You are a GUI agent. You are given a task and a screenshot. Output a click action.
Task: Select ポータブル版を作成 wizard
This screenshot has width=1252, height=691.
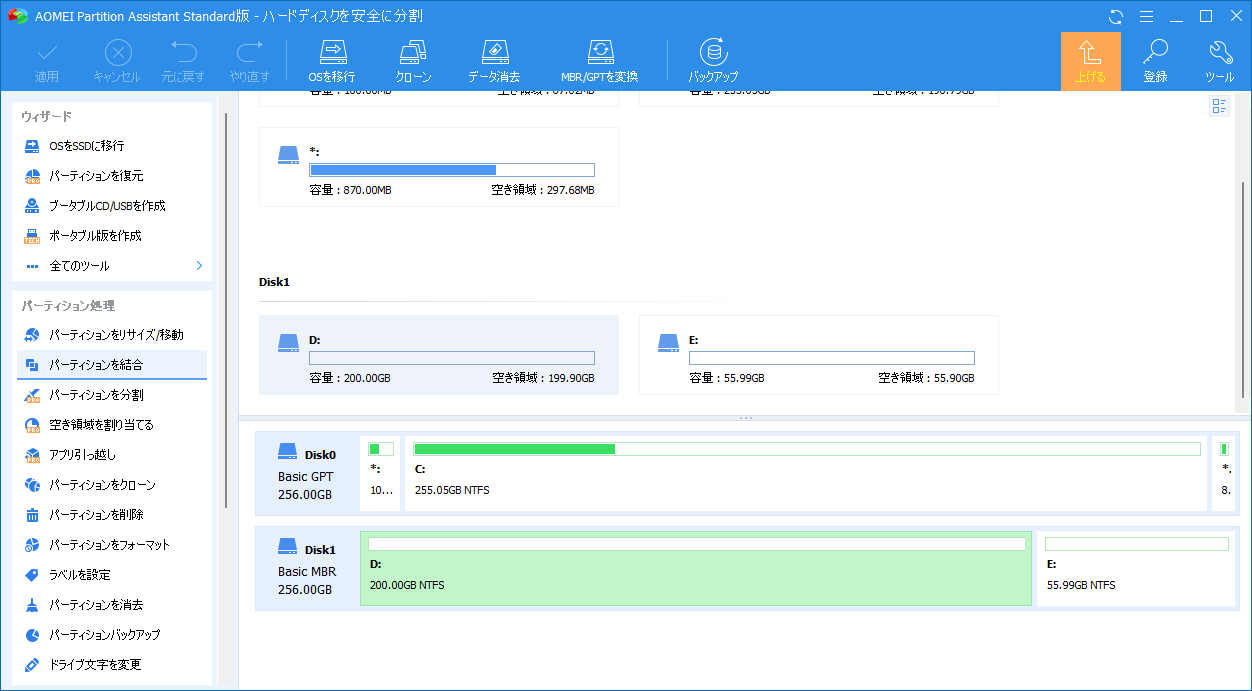[114, 236]
